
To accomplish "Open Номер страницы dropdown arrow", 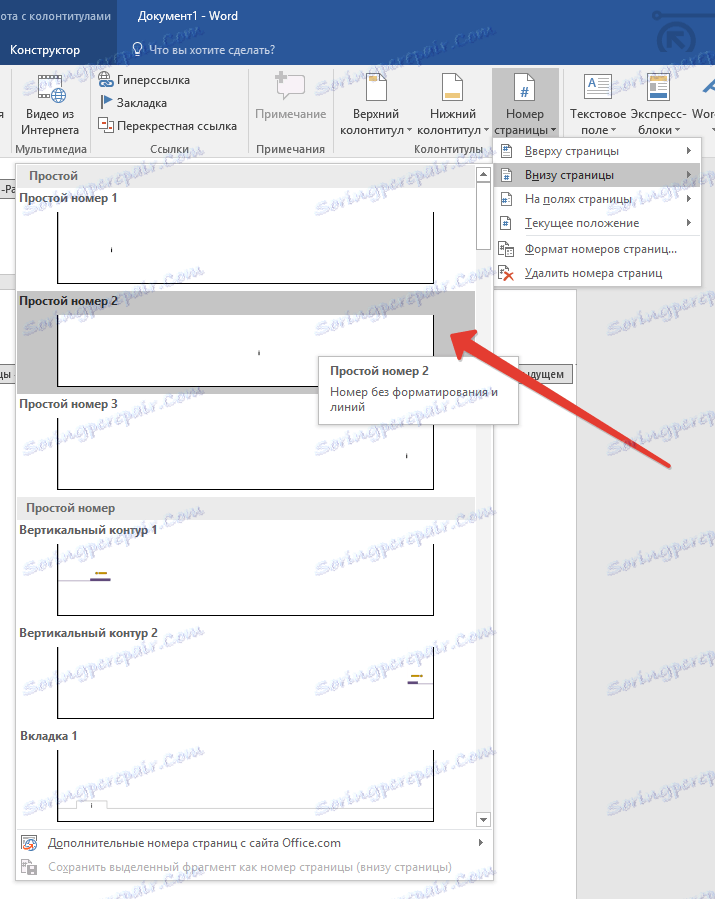I will click(553, 130).
